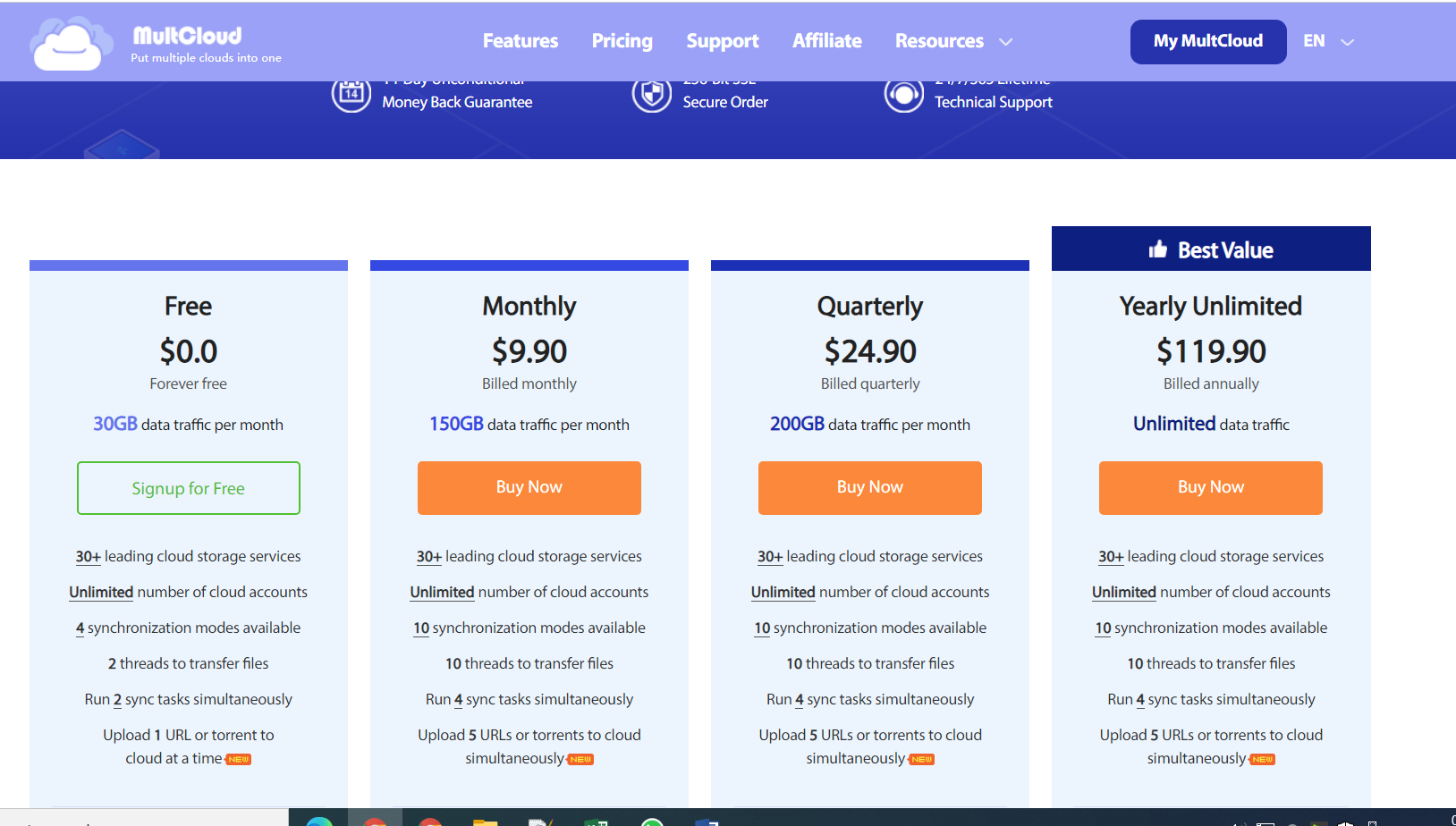This screenshot has height=826, width=1456.
Task: Click the Yearly Unlimited plan title
Action: pyautogui.click(x=1211, y=307)
